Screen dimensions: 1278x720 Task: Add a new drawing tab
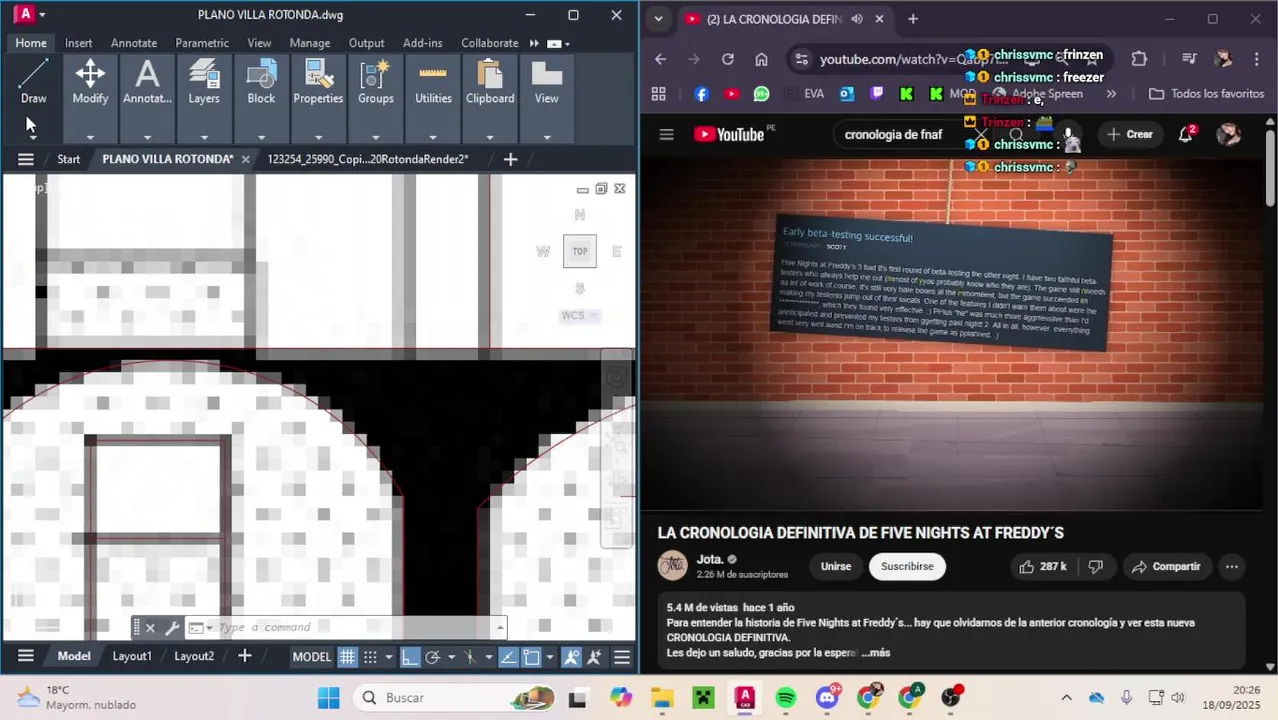pos(510,159)
